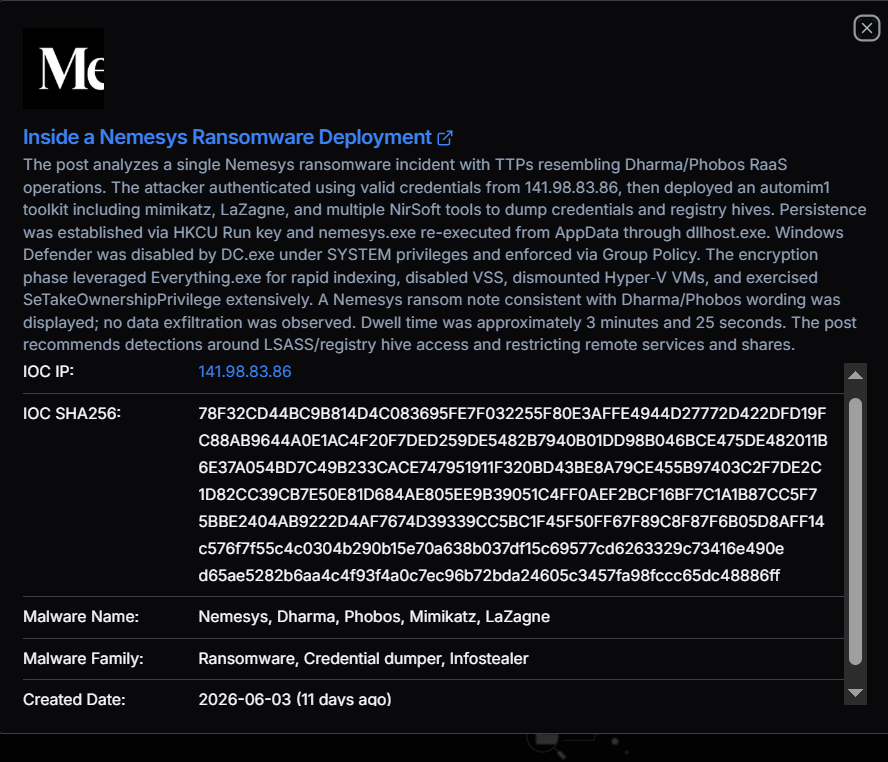Select the SHA256 hash starting 1D82CC39CB7E
This screenshot has height=762, width=888.
(507, 495)
